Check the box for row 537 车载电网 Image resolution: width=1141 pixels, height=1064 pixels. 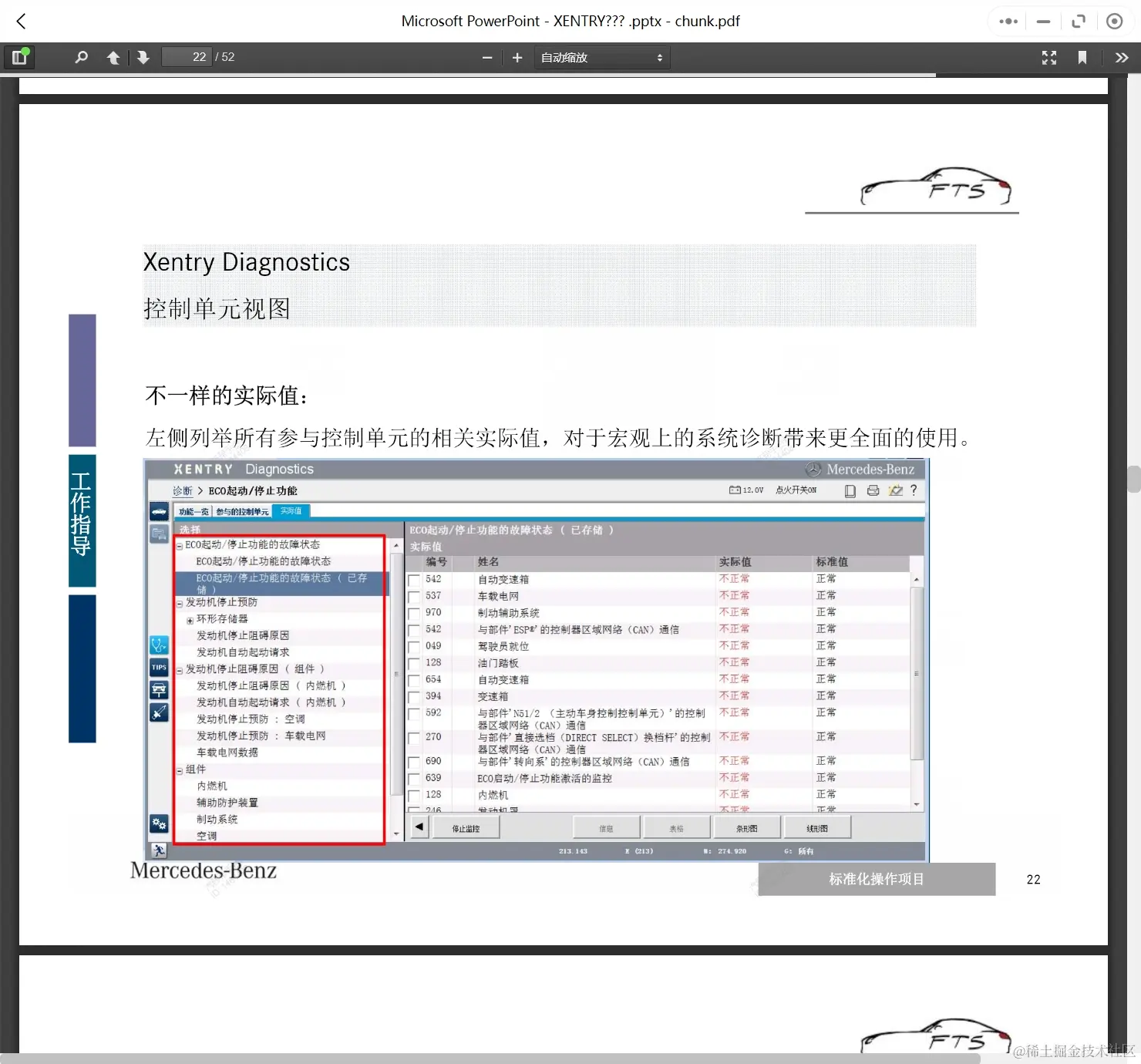tap(414, 597)
